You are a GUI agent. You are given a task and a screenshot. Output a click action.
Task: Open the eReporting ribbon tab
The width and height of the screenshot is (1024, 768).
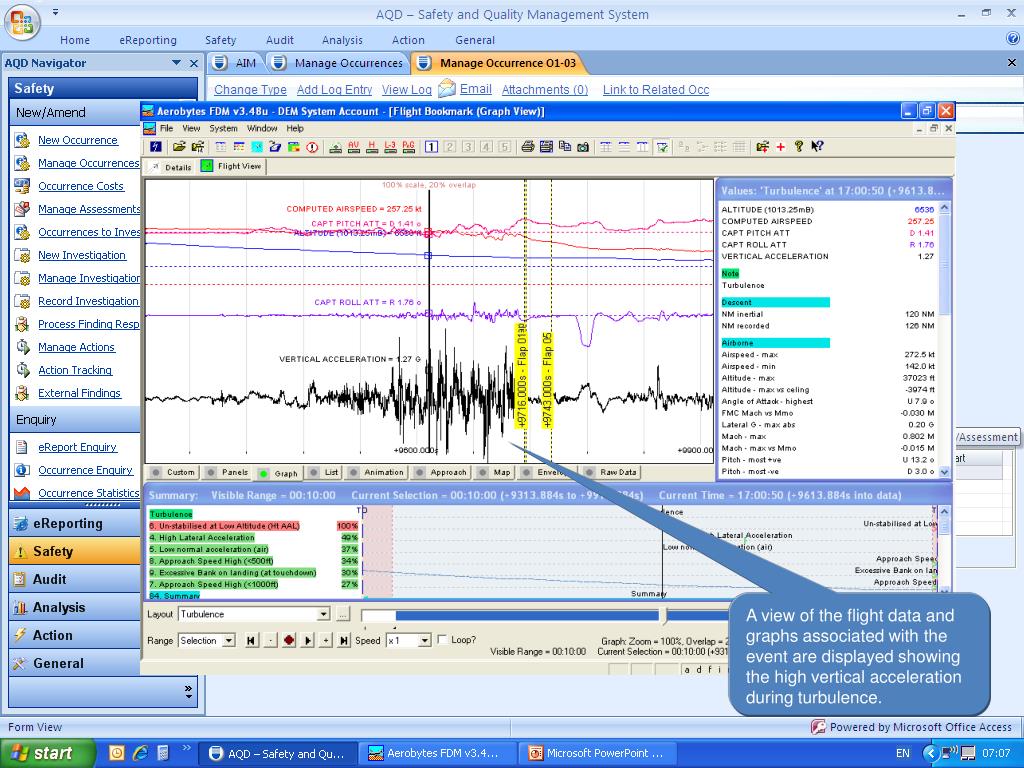pyautogui.click(x=148, y=40)
